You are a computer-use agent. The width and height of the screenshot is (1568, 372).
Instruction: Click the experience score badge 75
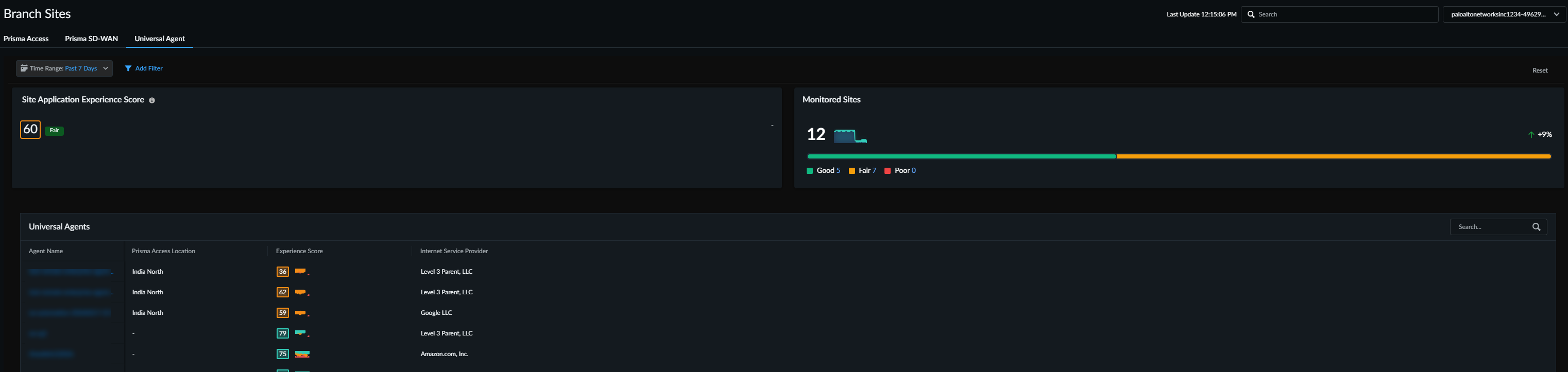click(282, 354)
